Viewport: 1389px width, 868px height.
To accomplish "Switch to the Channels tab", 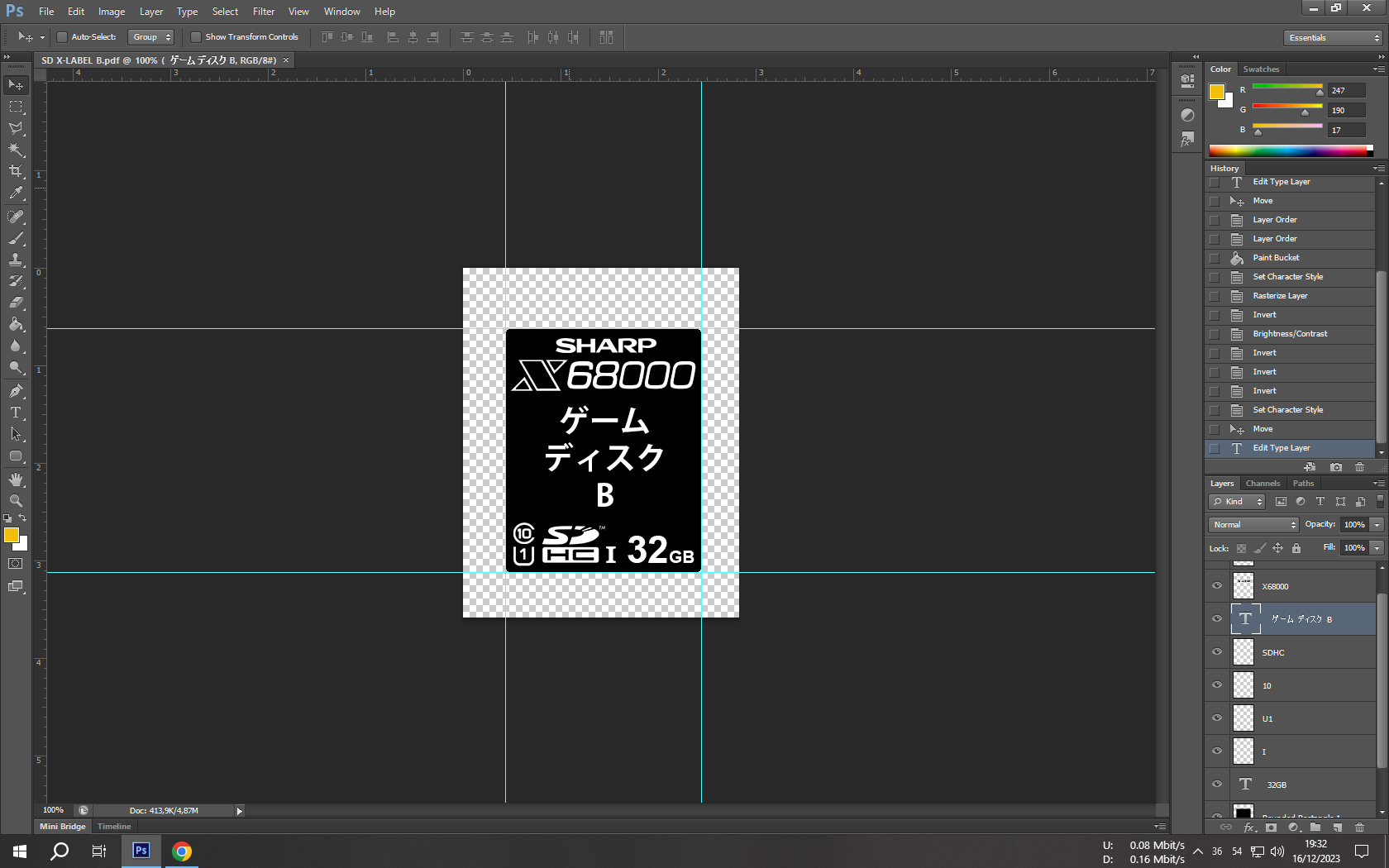I will click(x=1263, y=484).
